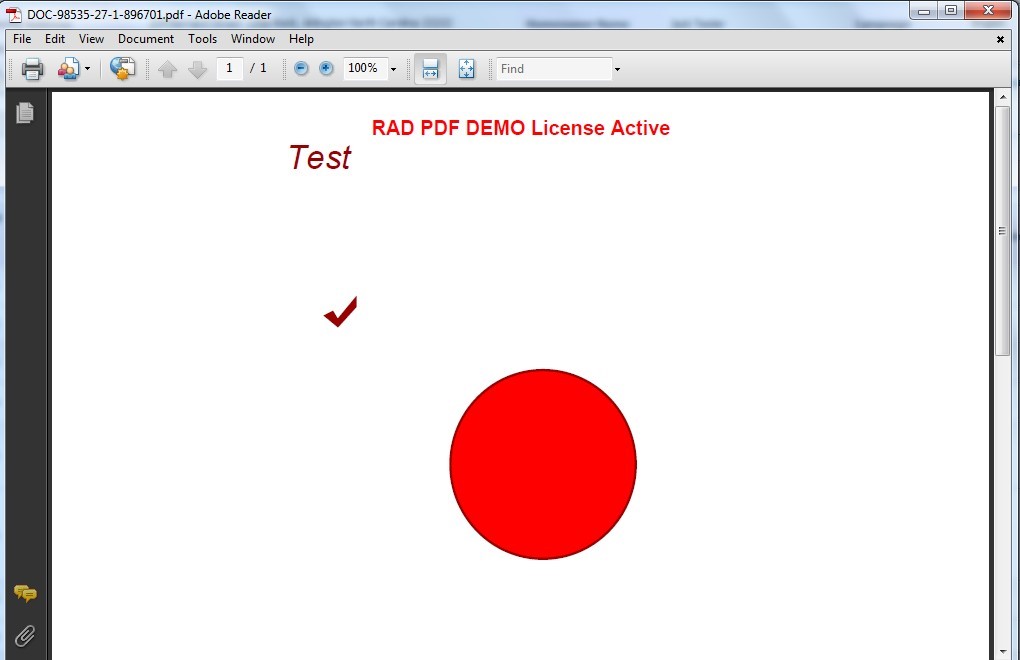Go to next page arrow
This screenshot has width=1020, height=660.
coord(197,69)
